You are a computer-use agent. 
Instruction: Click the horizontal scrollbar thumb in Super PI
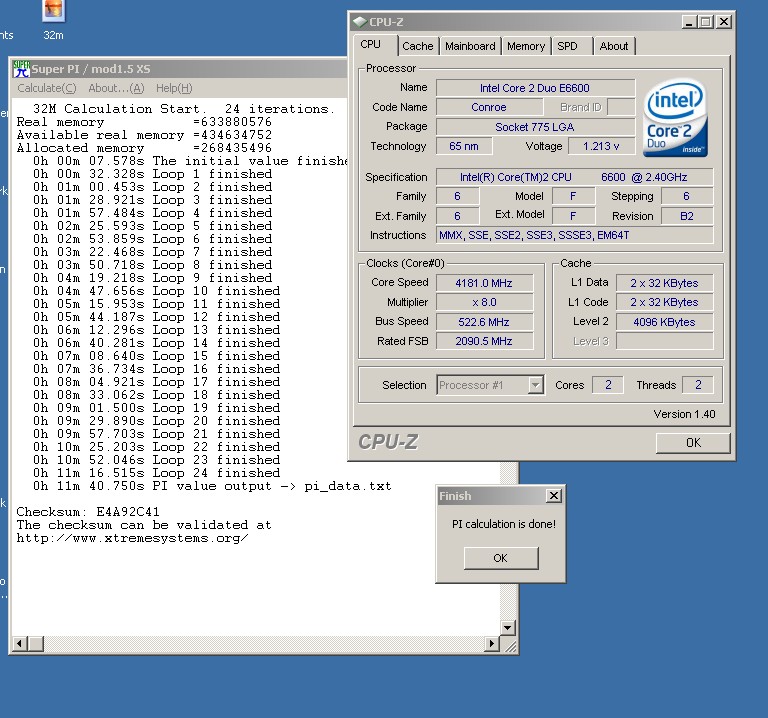pyautogui.click(x=35, y=643)
